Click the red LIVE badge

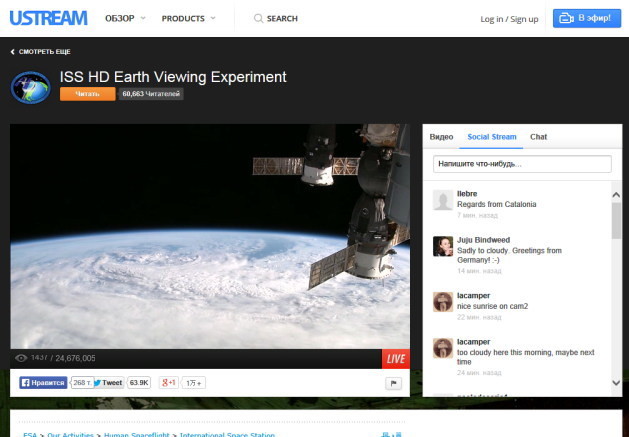click(x=396, y=359)
